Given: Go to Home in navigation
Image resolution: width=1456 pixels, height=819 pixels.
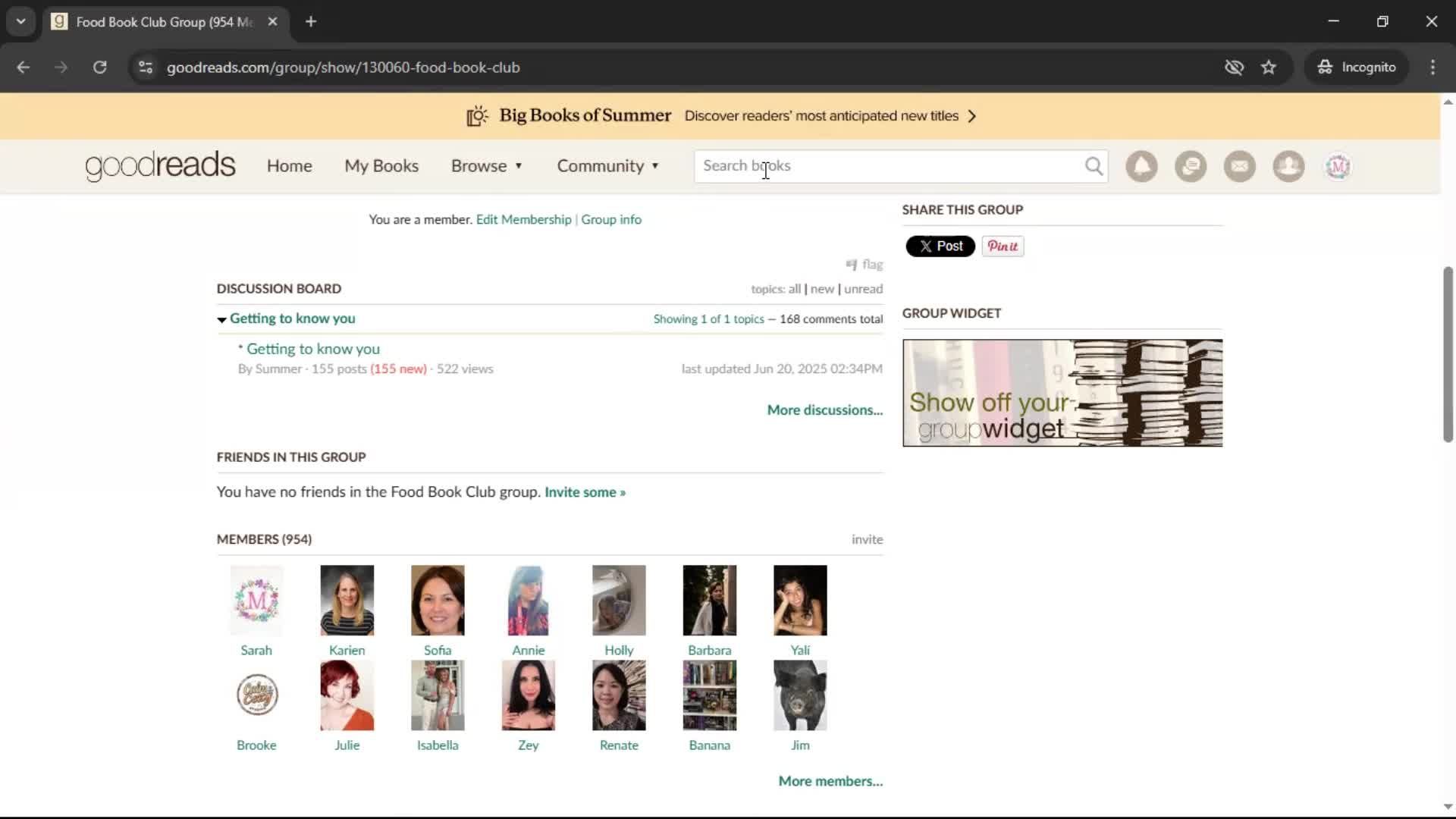Looking at the screenshot, I should (289, 166).
